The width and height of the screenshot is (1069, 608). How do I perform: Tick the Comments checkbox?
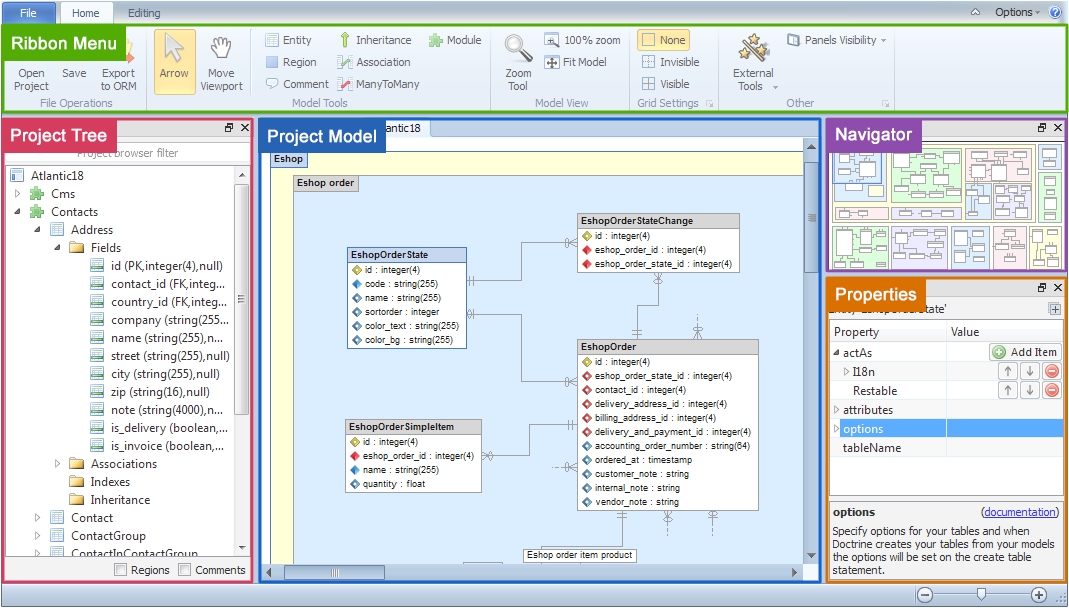coord(185,570)
